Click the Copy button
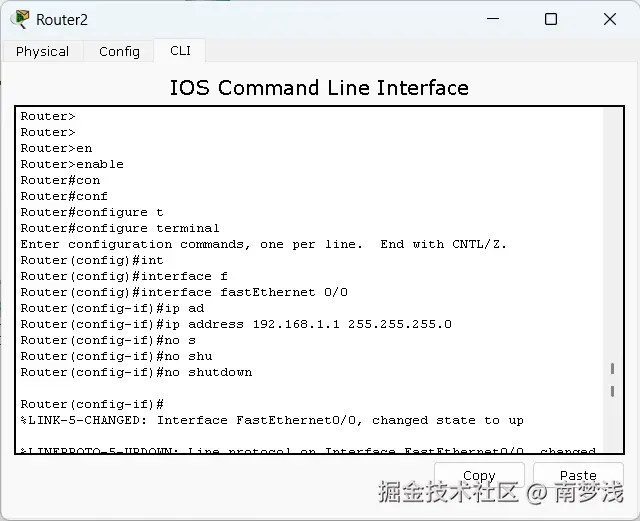The height and width of the screenshot is (521, 640). 479,475
